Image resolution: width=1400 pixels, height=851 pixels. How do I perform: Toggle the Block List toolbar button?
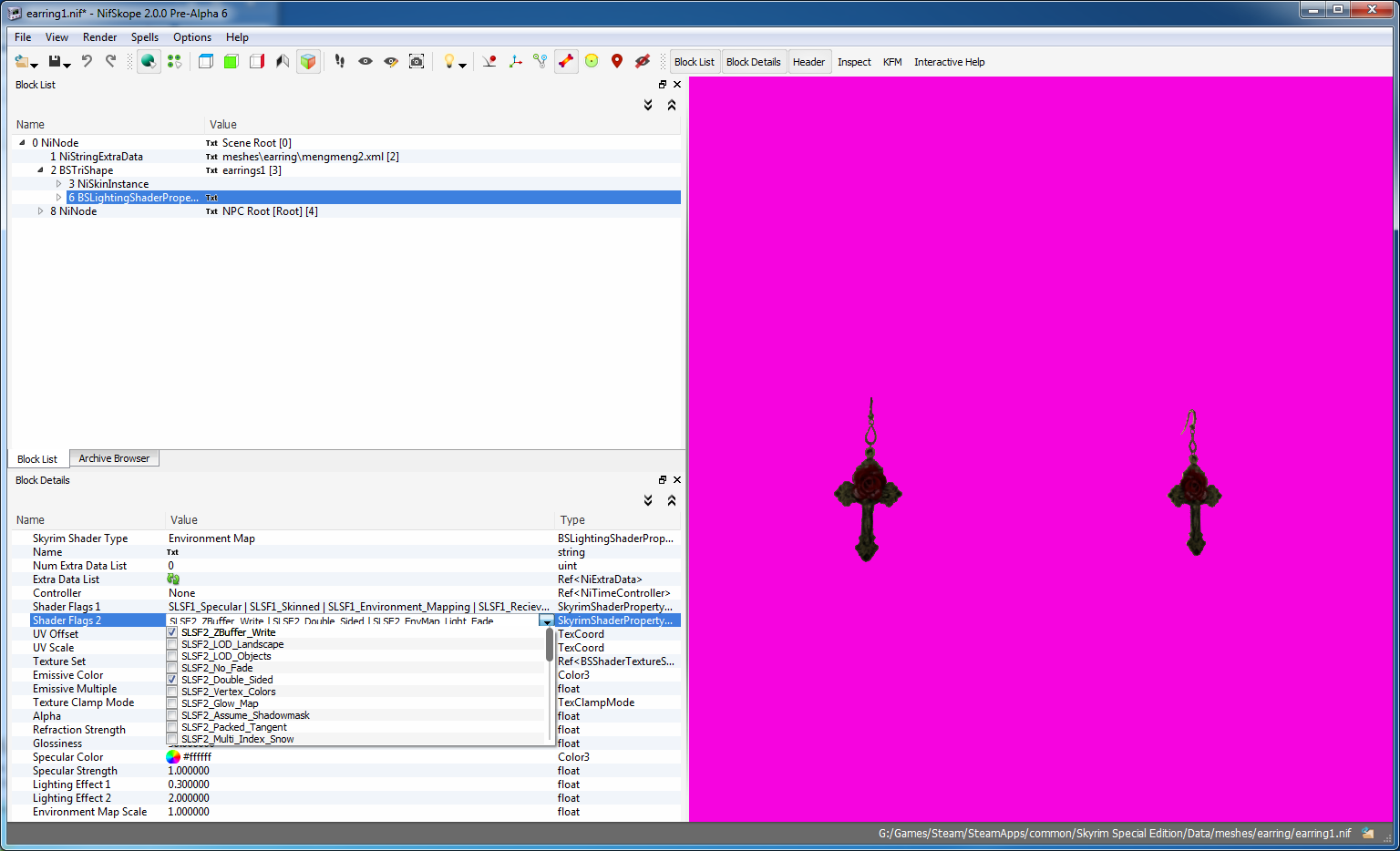tap(695, 62)
